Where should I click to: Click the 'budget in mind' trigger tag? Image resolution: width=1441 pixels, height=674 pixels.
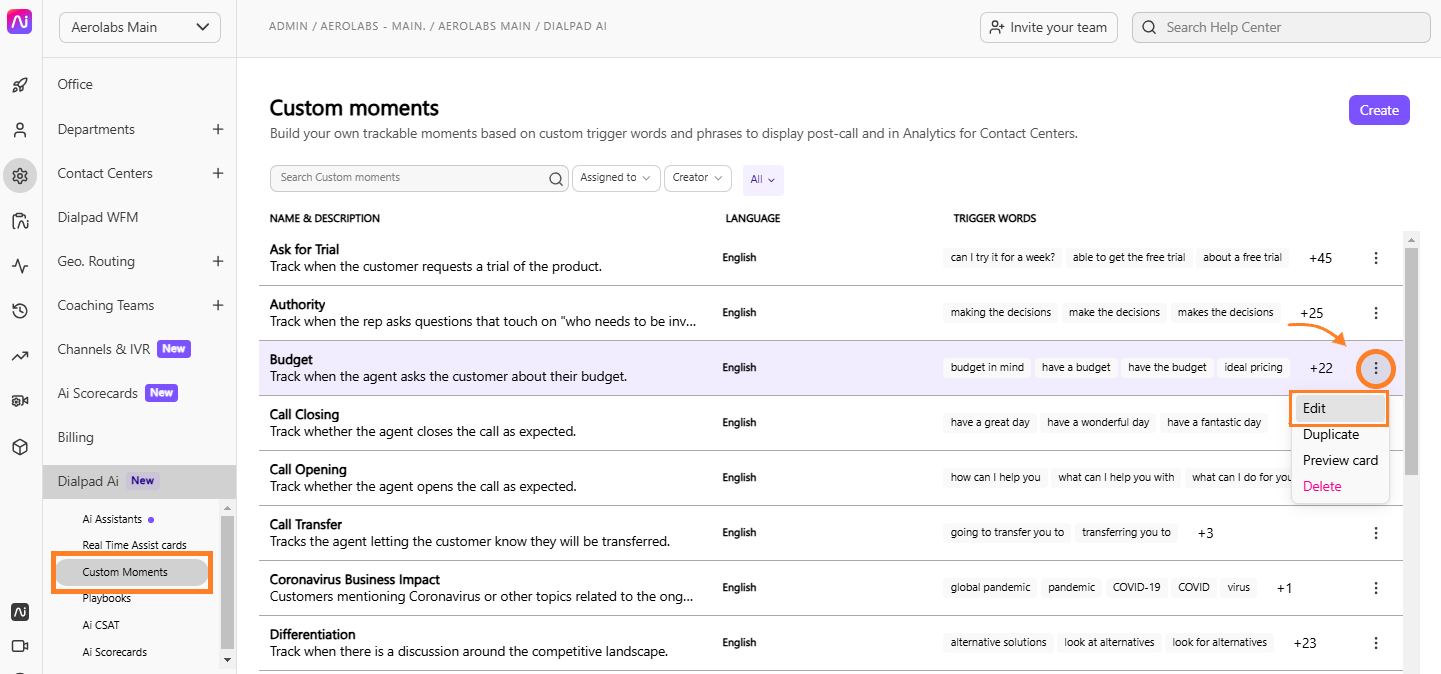pos(987,367)
